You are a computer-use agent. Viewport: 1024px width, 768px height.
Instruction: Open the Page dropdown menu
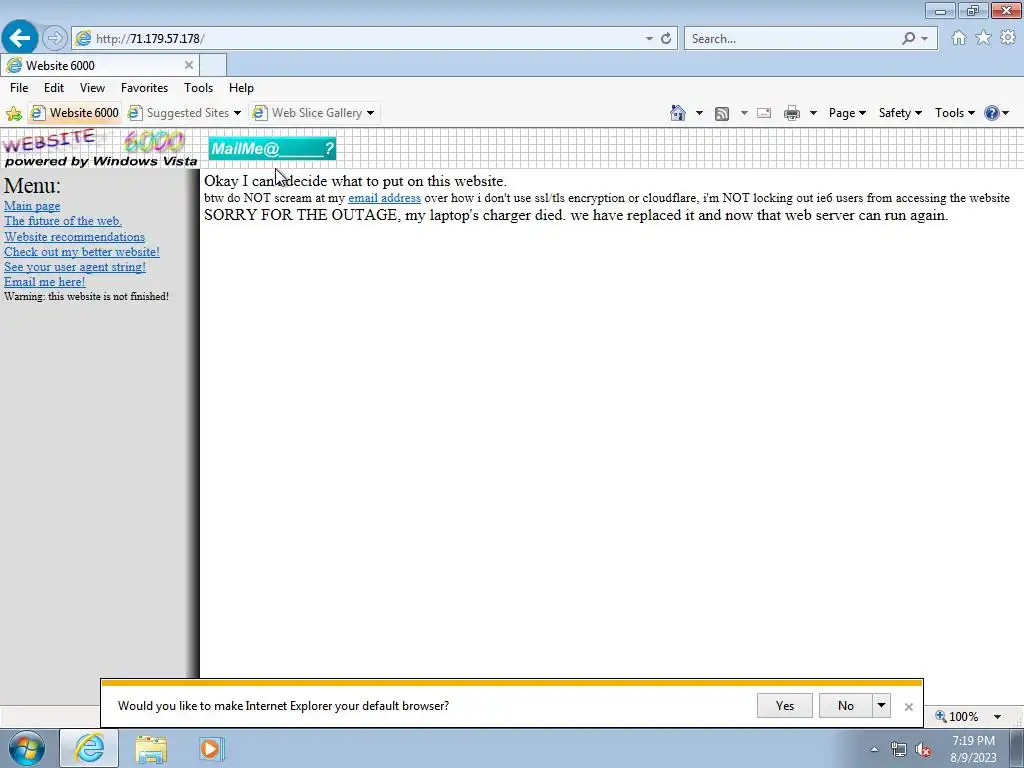847,113
